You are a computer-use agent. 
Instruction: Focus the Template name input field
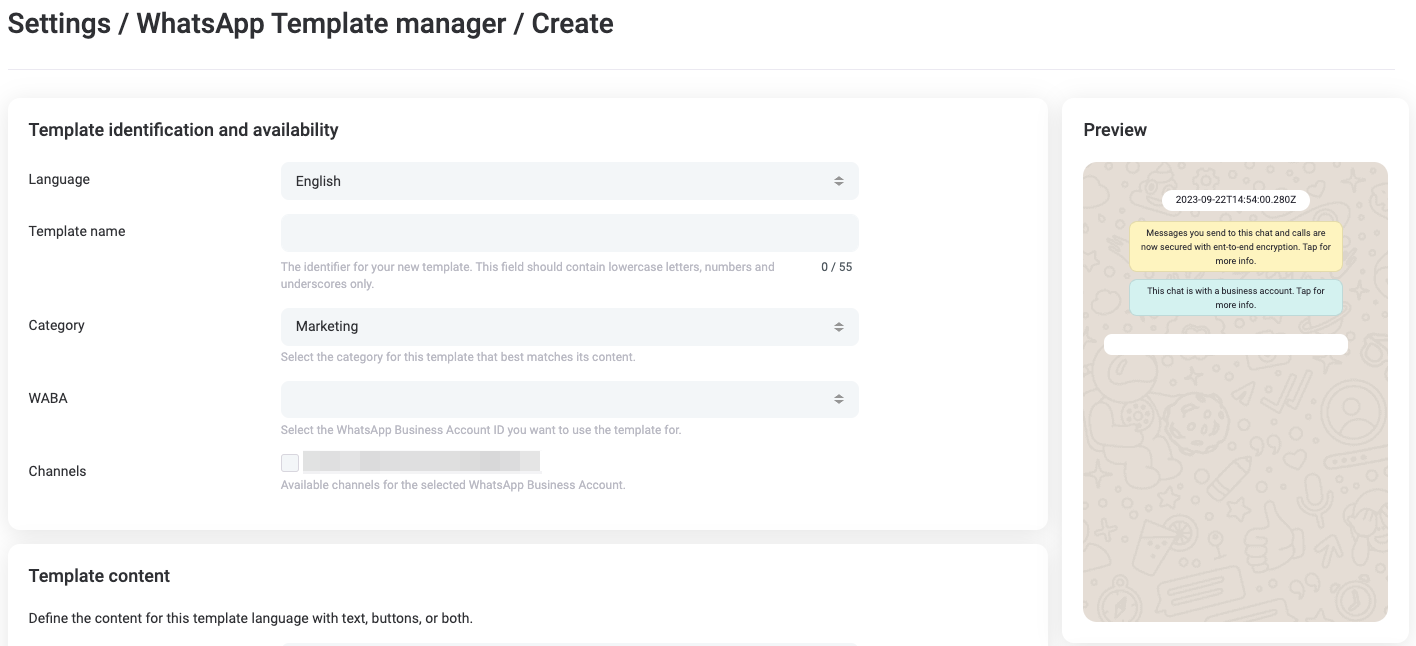tap(569, 233)
